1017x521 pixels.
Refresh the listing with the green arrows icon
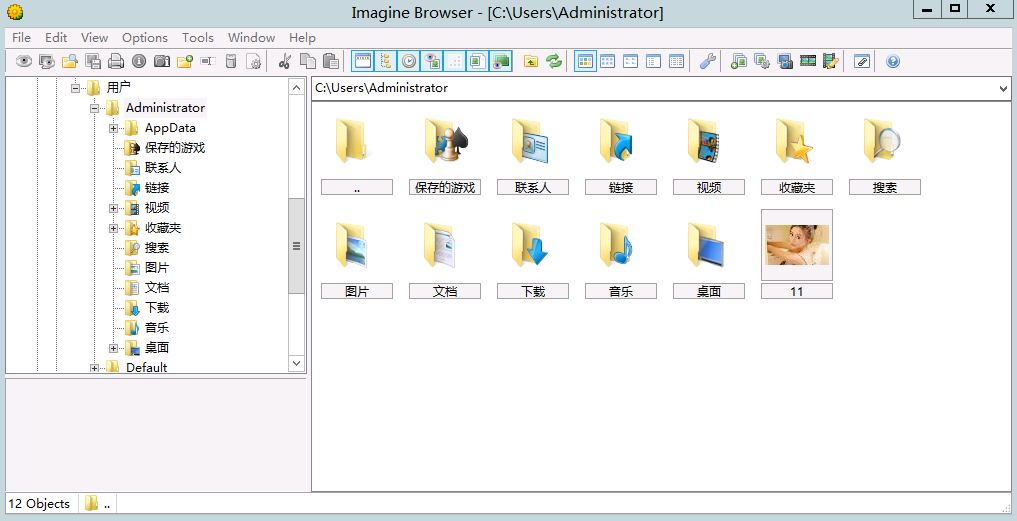pos(554,62)
